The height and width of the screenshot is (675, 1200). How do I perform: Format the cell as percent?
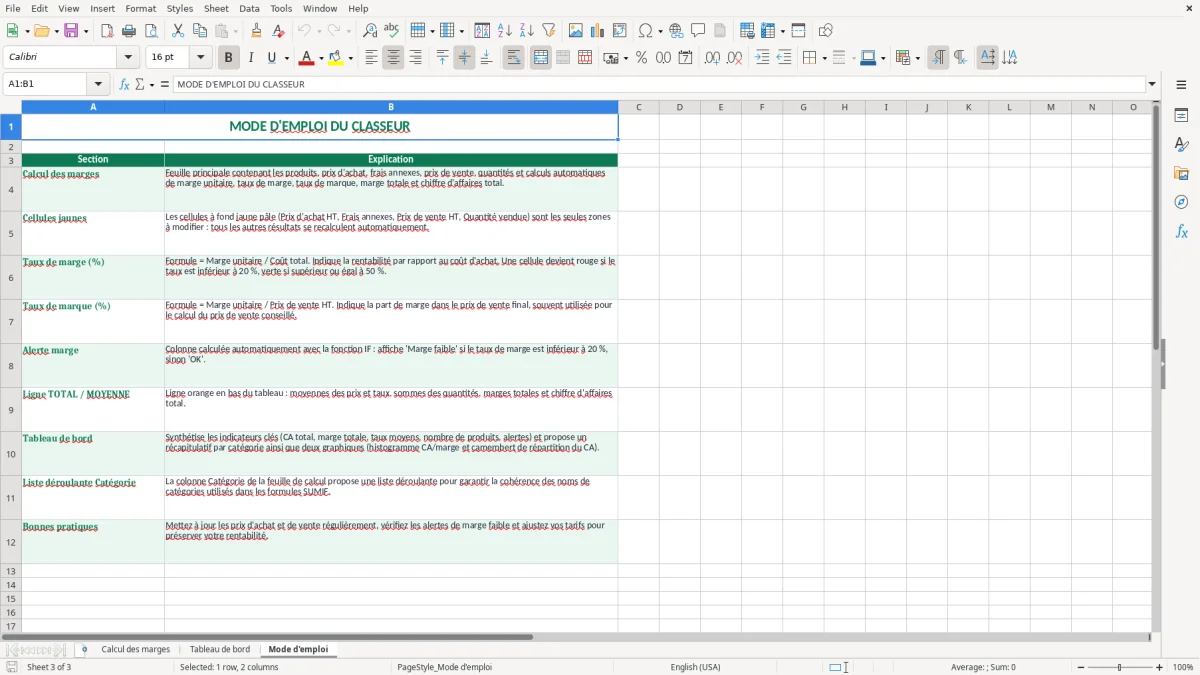[641, 58]
